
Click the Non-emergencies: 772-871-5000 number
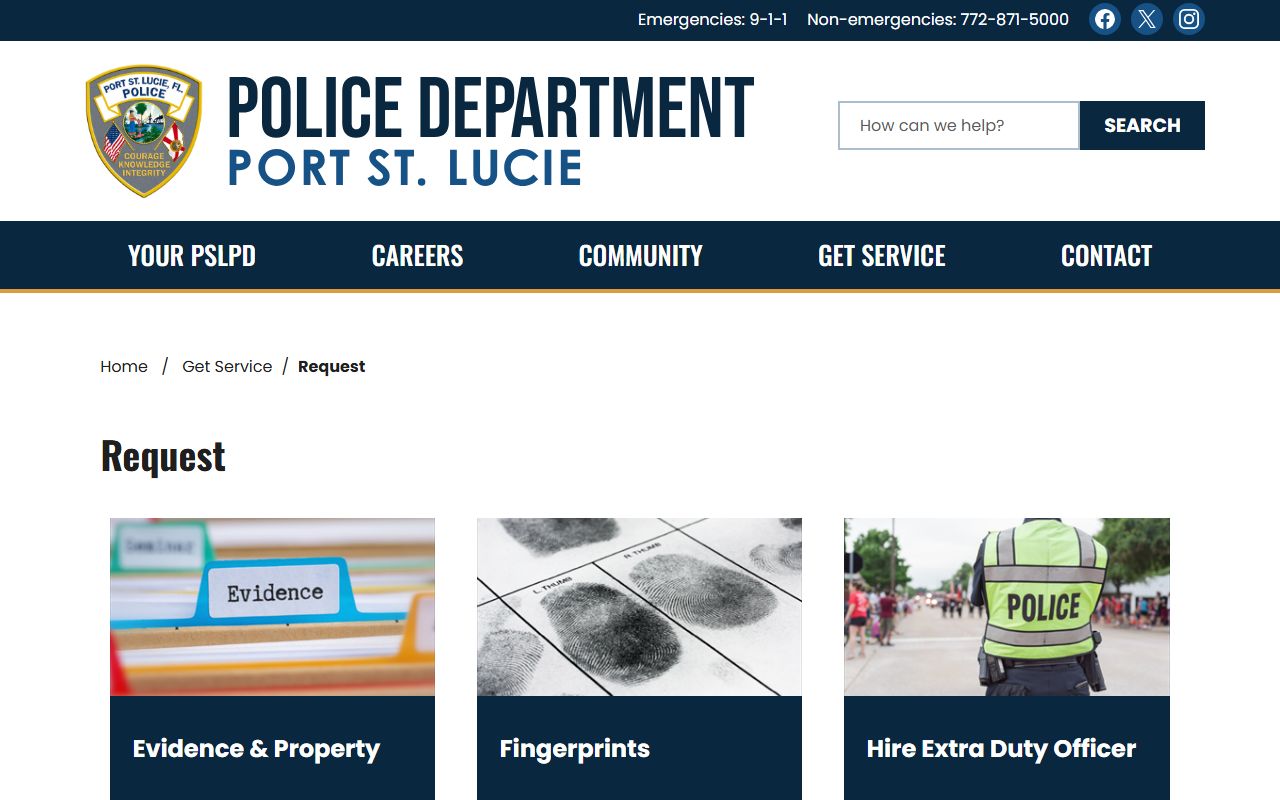tap(938, 19)
